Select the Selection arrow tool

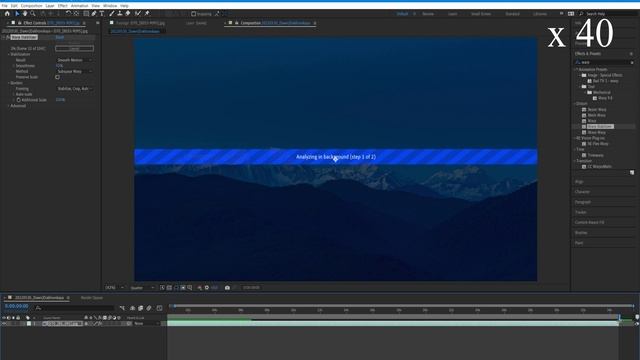(17, 13)
